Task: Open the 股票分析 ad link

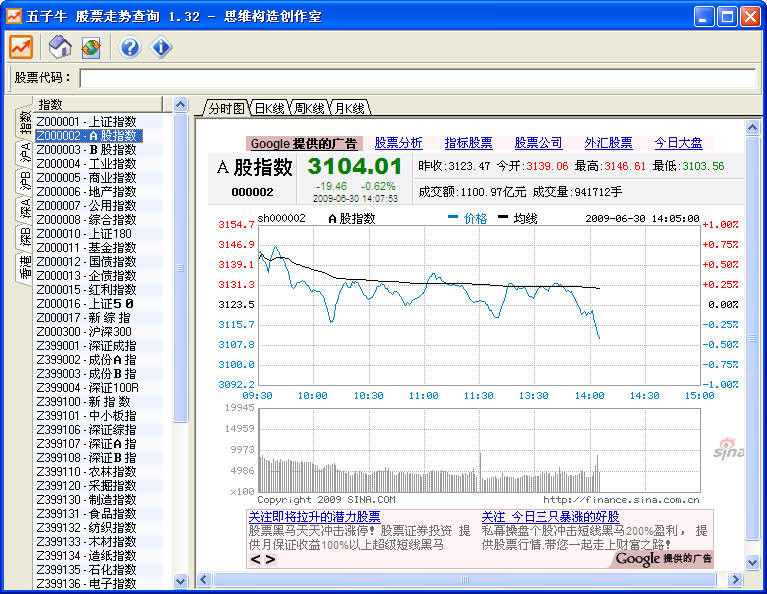Action: 398,143
